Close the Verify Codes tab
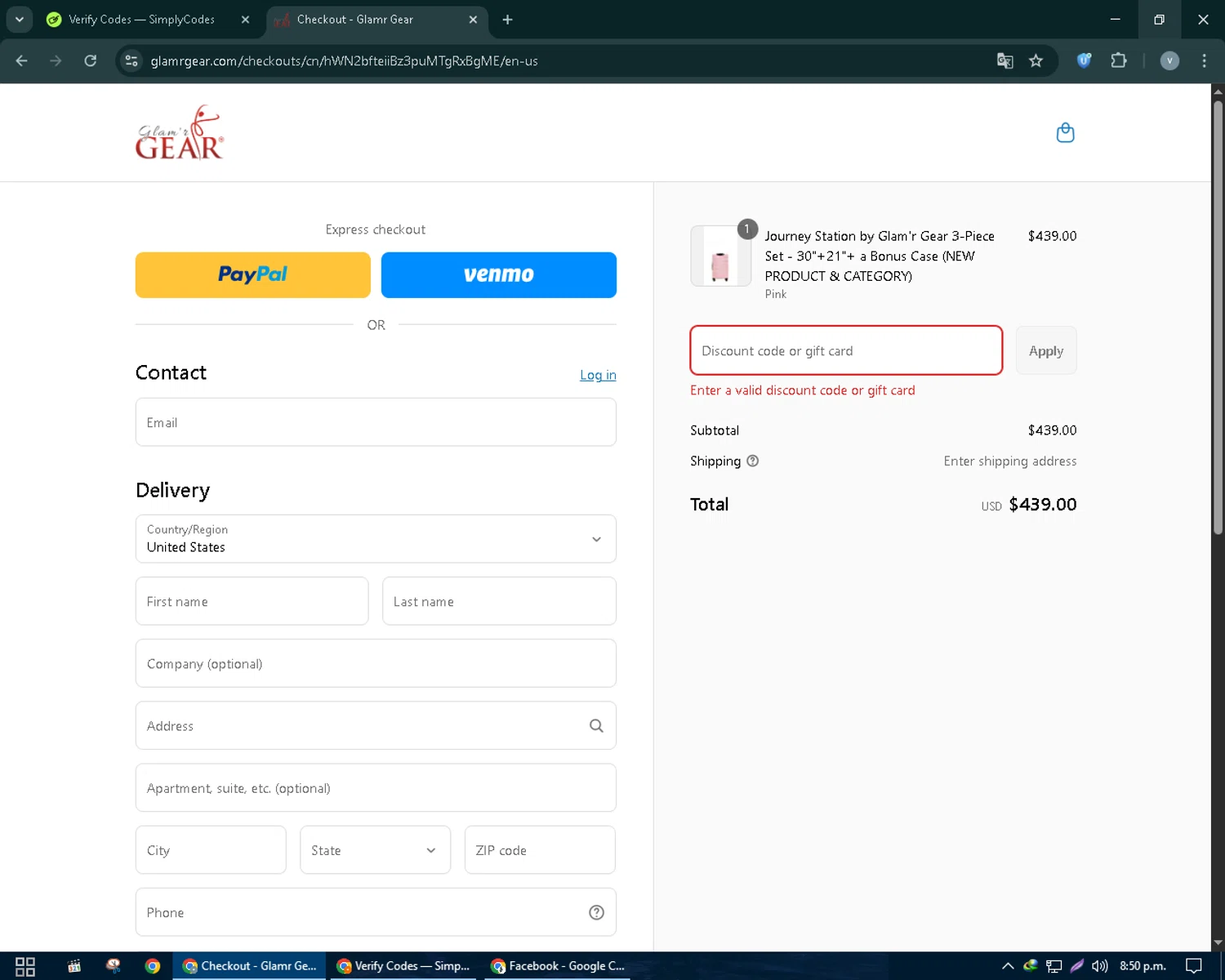The image size is (1225, 980). pyautogui.click(x=245, y=20)
